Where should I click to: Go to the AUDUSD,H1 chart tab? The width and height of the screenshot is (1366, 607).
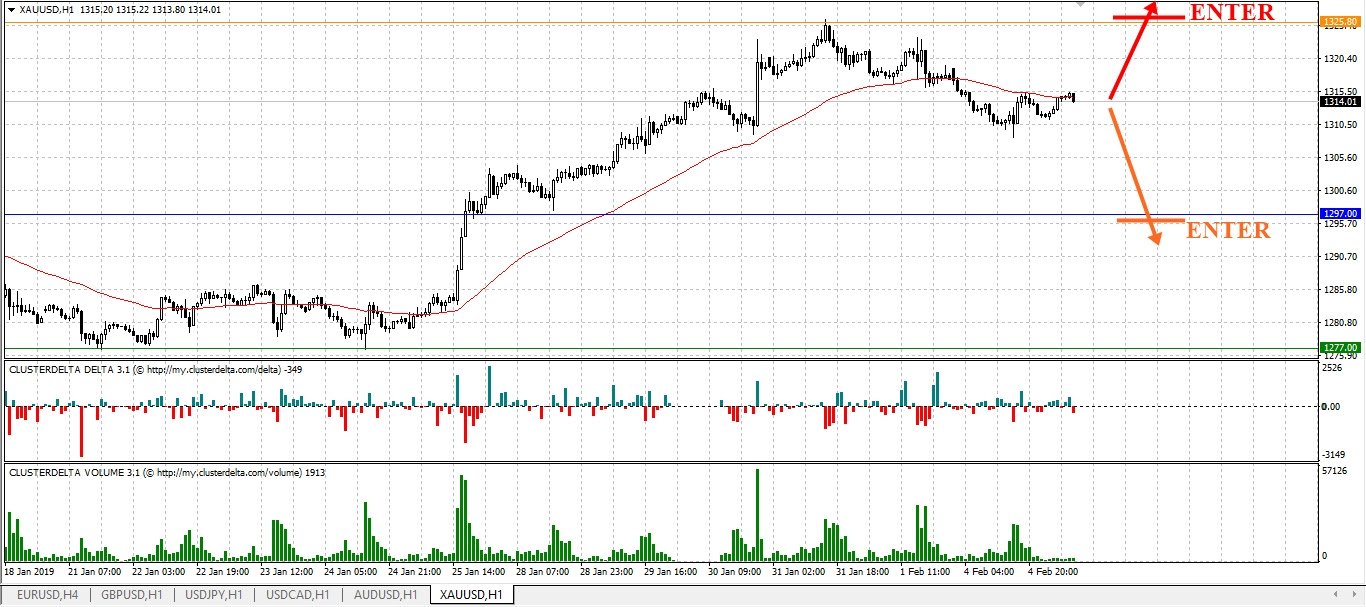point(385,594)
